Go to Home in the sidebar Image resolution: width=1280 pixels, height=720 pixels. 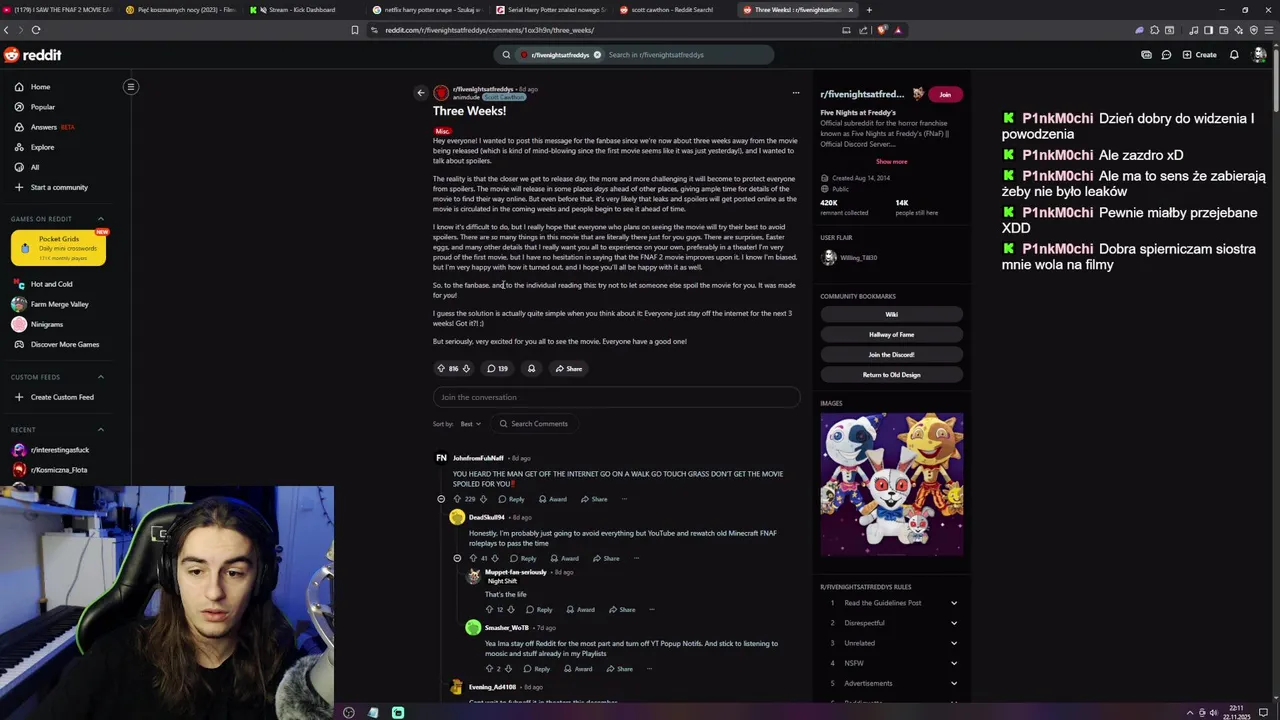[40, 87]
